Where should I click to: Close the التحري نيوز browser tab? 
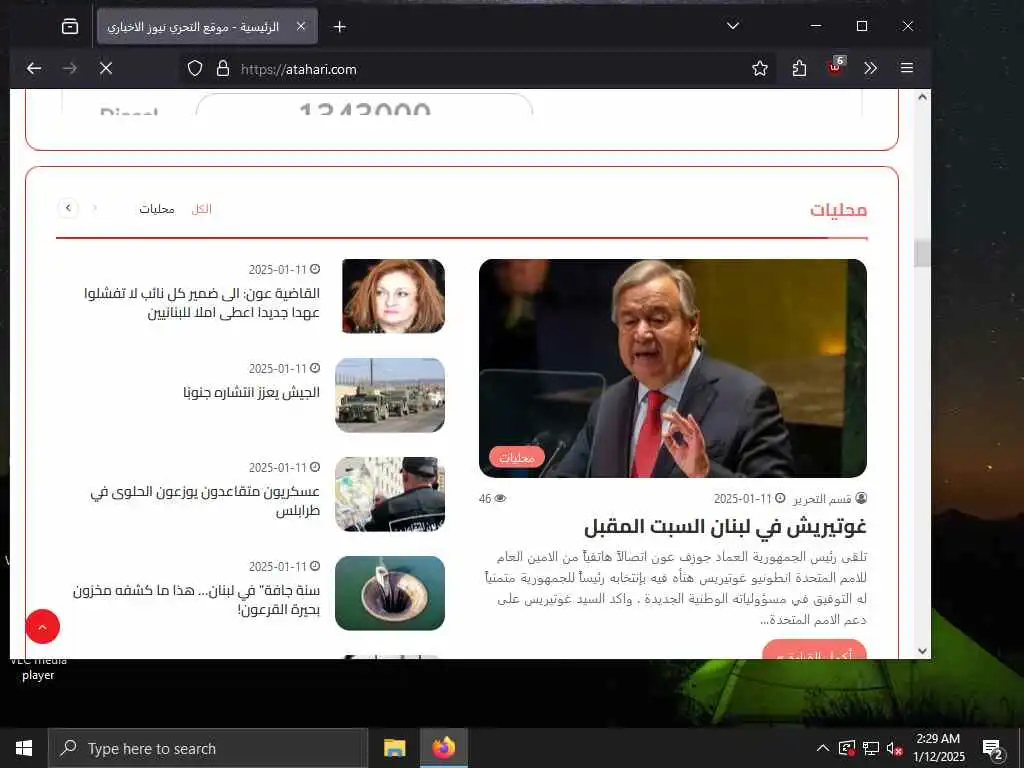[x=301, y=26]
